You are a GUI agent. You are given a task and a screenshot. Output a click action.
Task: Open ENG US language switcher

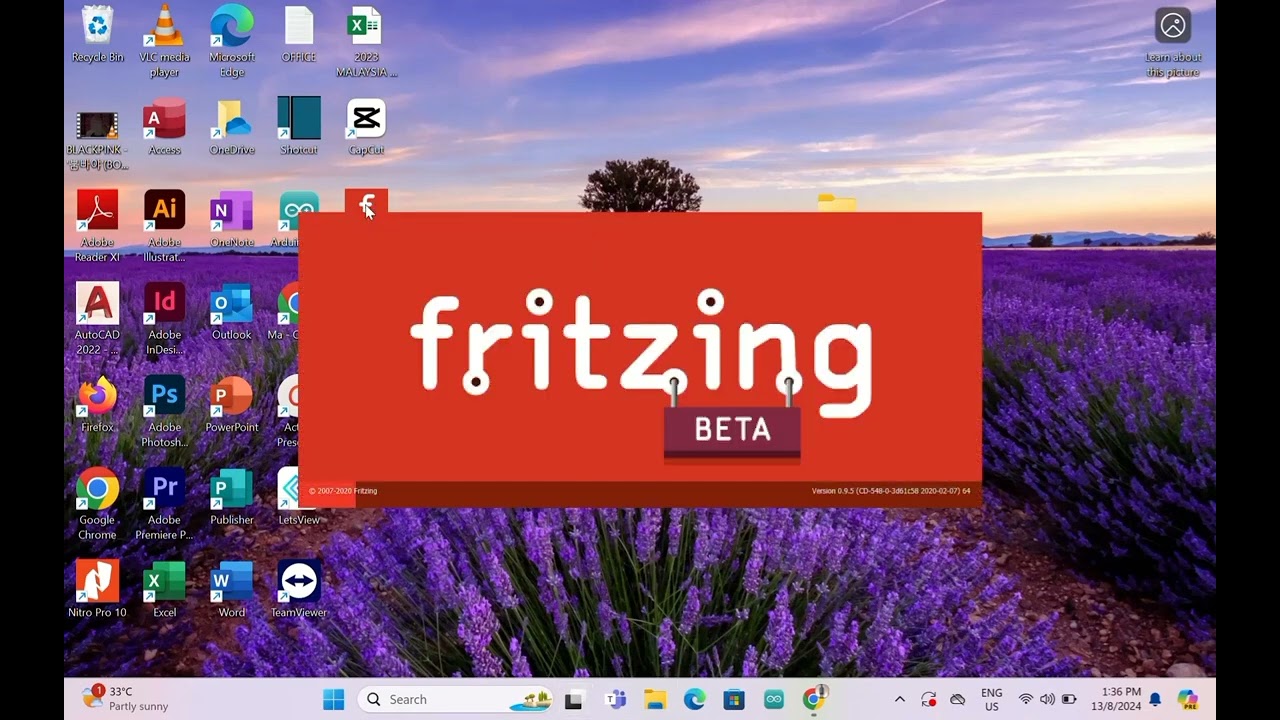point(992,699)
